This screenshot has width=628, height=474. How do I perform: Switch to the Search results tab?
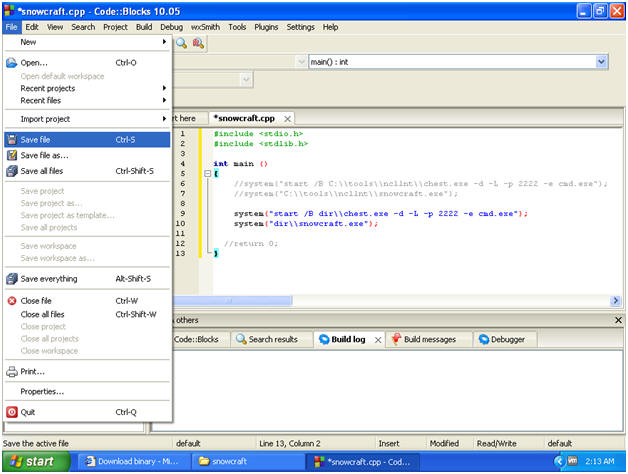pyautogui.click(x=272, y=339)
